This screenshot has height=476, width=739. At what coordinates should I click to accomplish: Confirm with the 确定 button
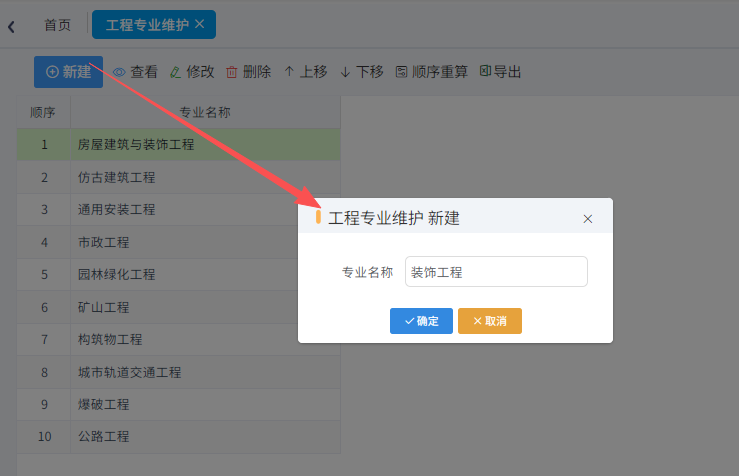421,321
